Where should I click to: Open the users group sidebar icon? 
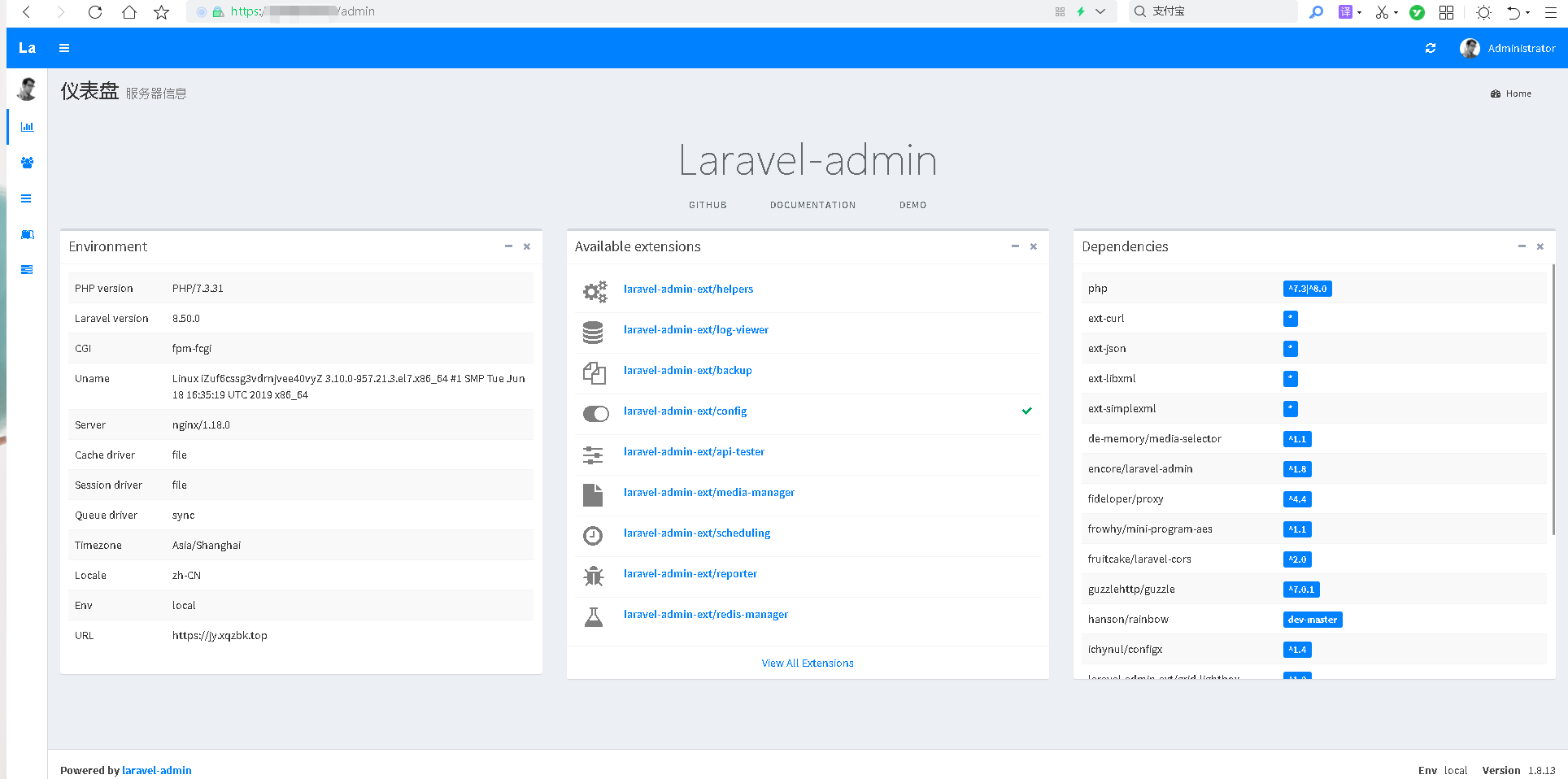point(27,163)
